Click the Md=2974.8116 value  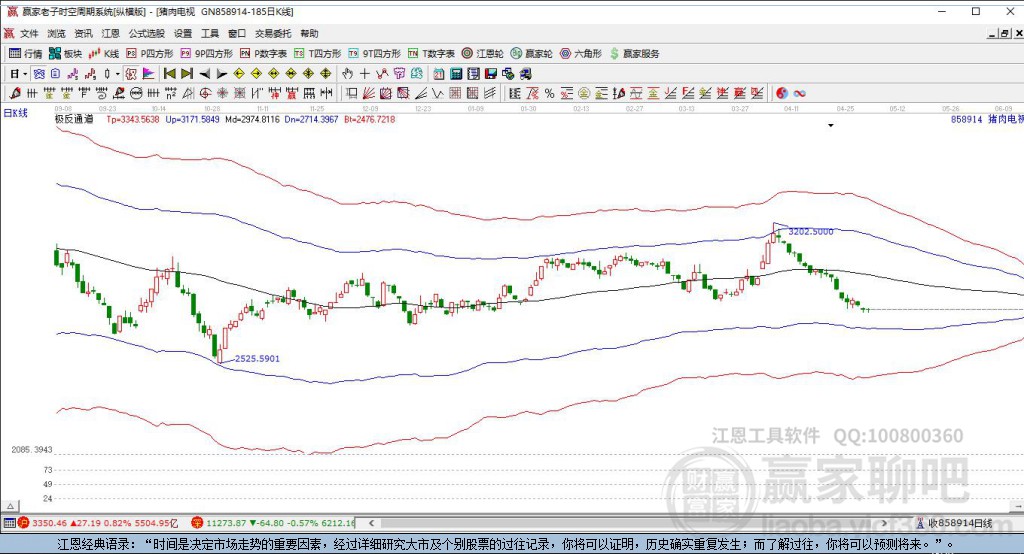pyautogui.click(x=252, y=119)
